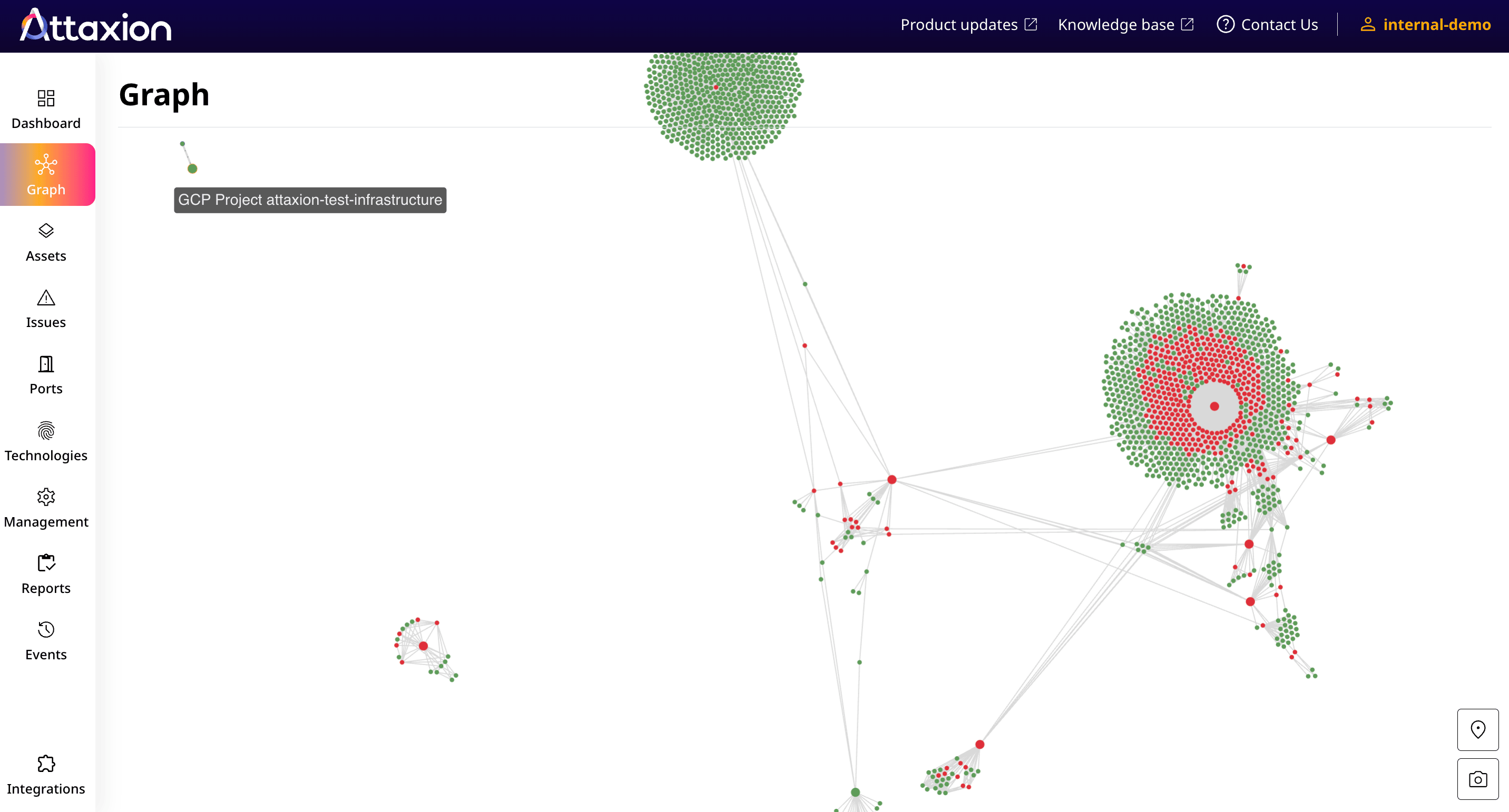This screenshot has height=812, width=1509.
Task: View the Events history
Action: pyautogui.click(x=46, y=640)
